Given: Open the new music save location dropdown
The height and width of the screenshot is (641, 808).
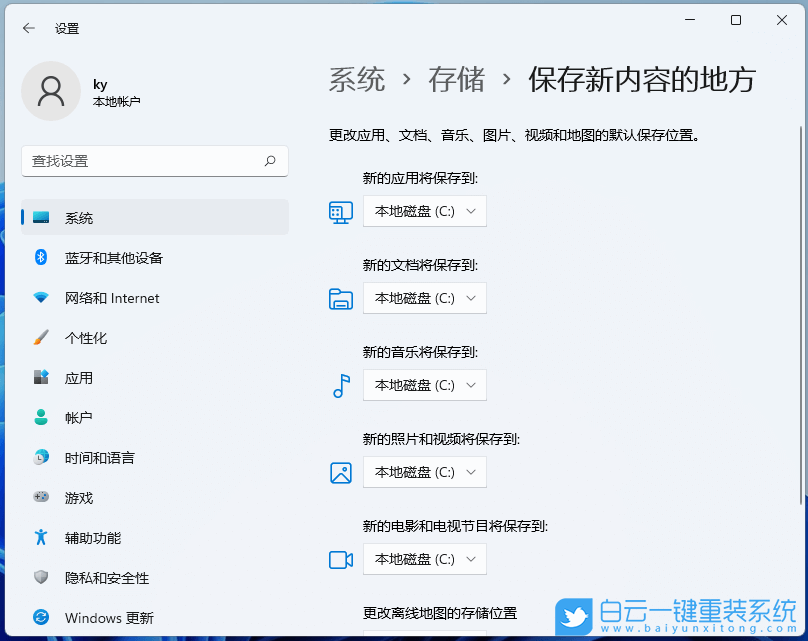Looking at the screenshot, I should [x=424, y=385].
